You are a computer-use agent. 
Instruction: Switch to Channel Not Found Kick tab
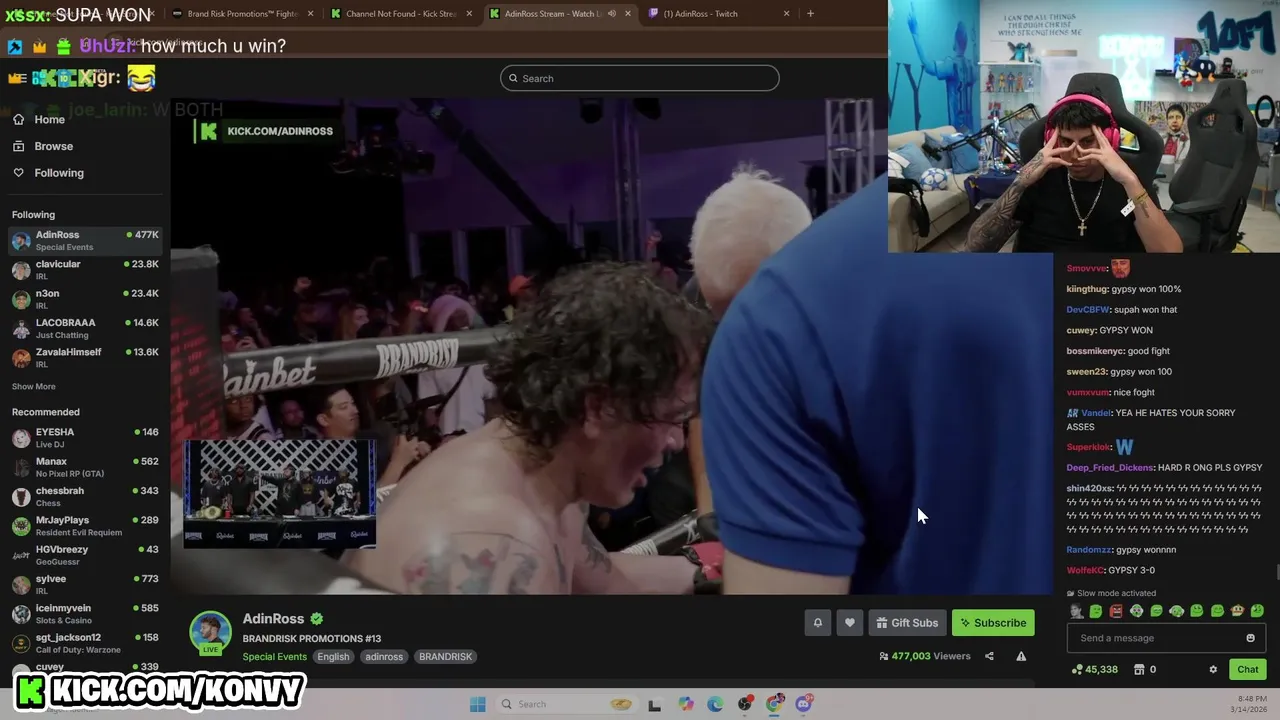(400, 14)
